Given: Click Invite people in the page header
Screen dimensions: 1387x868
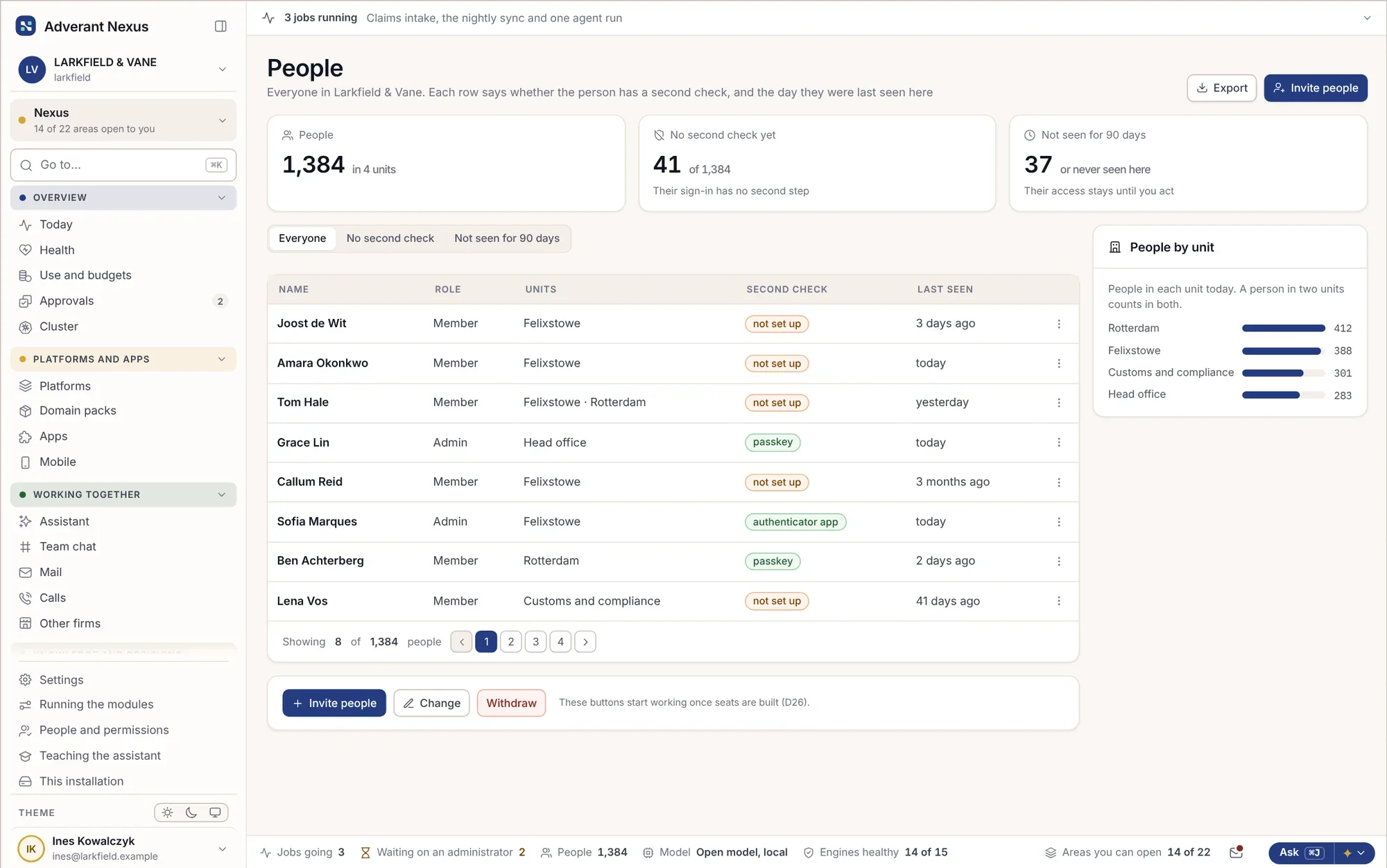Looking at the screenshot, I should (x=1315, y=88).
